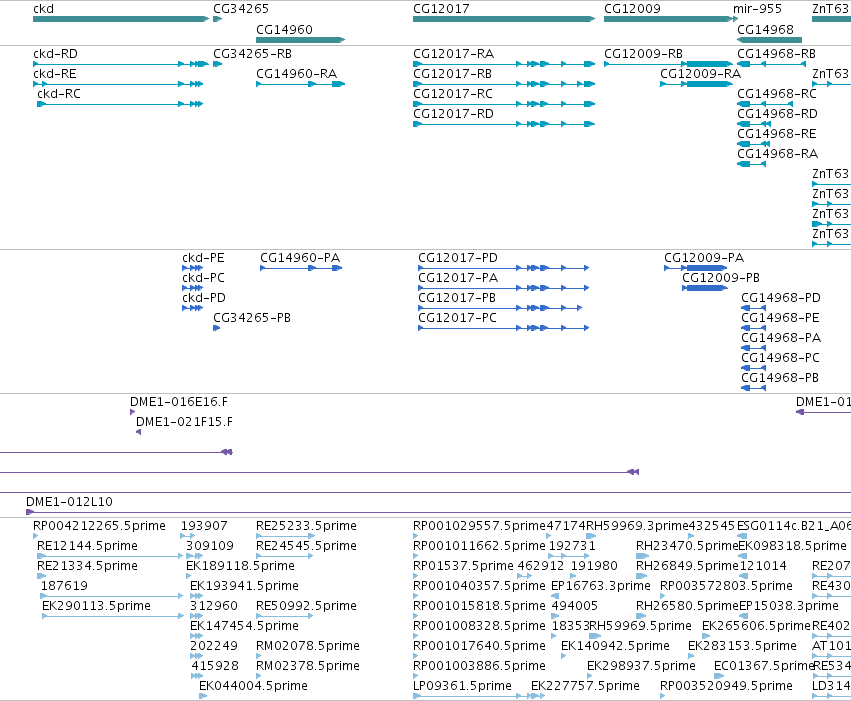Select transcript CG12017-RA
Screen dimensions: 851x701
(x=454, y=54)
